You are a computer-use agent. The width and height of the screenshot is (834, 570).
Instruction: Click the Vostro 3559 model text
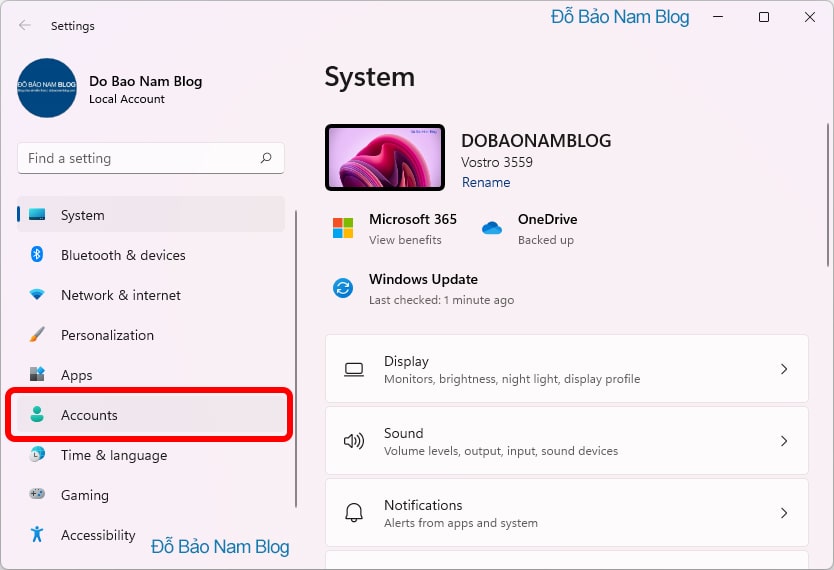(497, 162)
